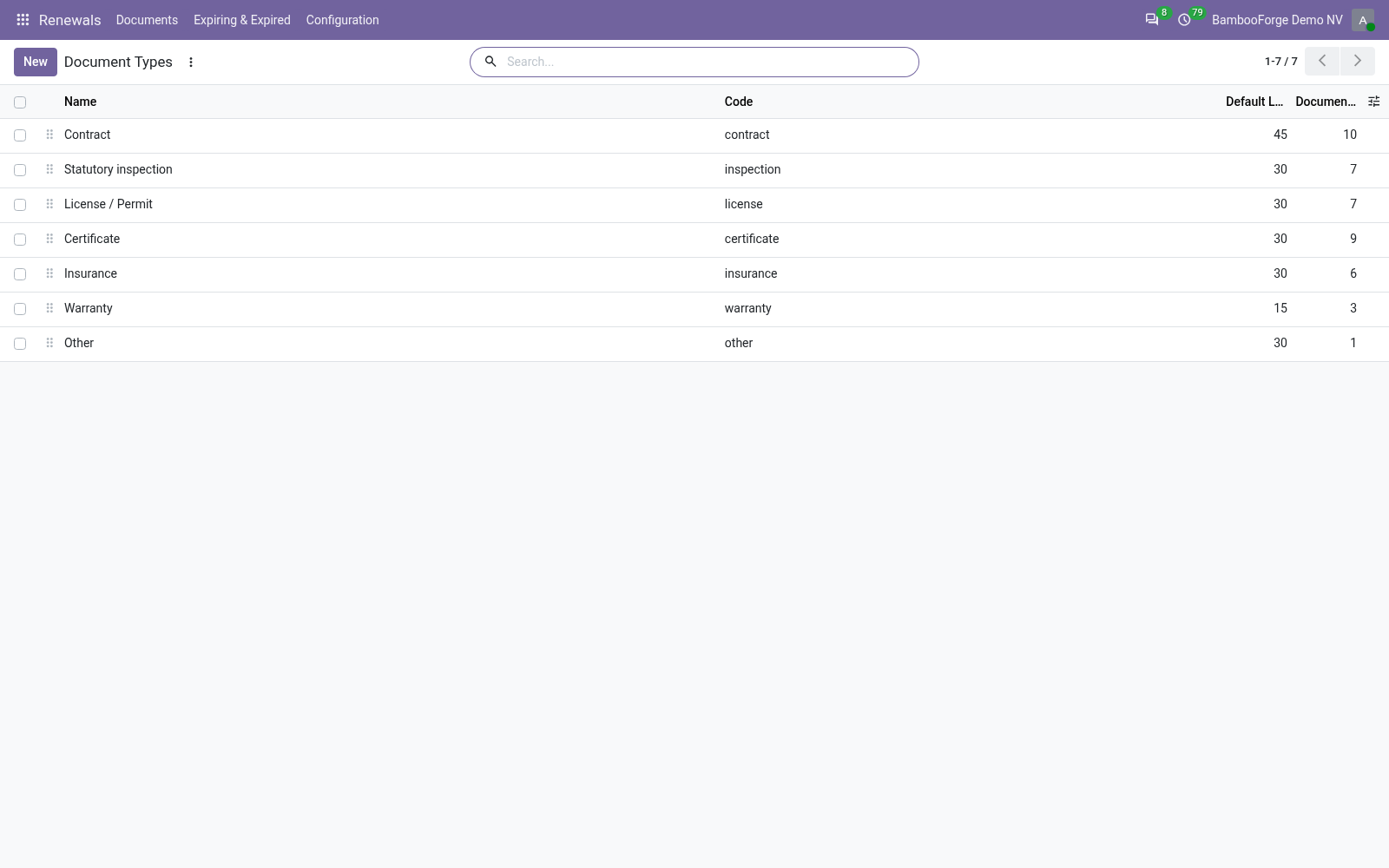Check the Warranty row checkbox
Image resolution: width=1389 pixels, height=868 pixels.
tap(20, 309)
